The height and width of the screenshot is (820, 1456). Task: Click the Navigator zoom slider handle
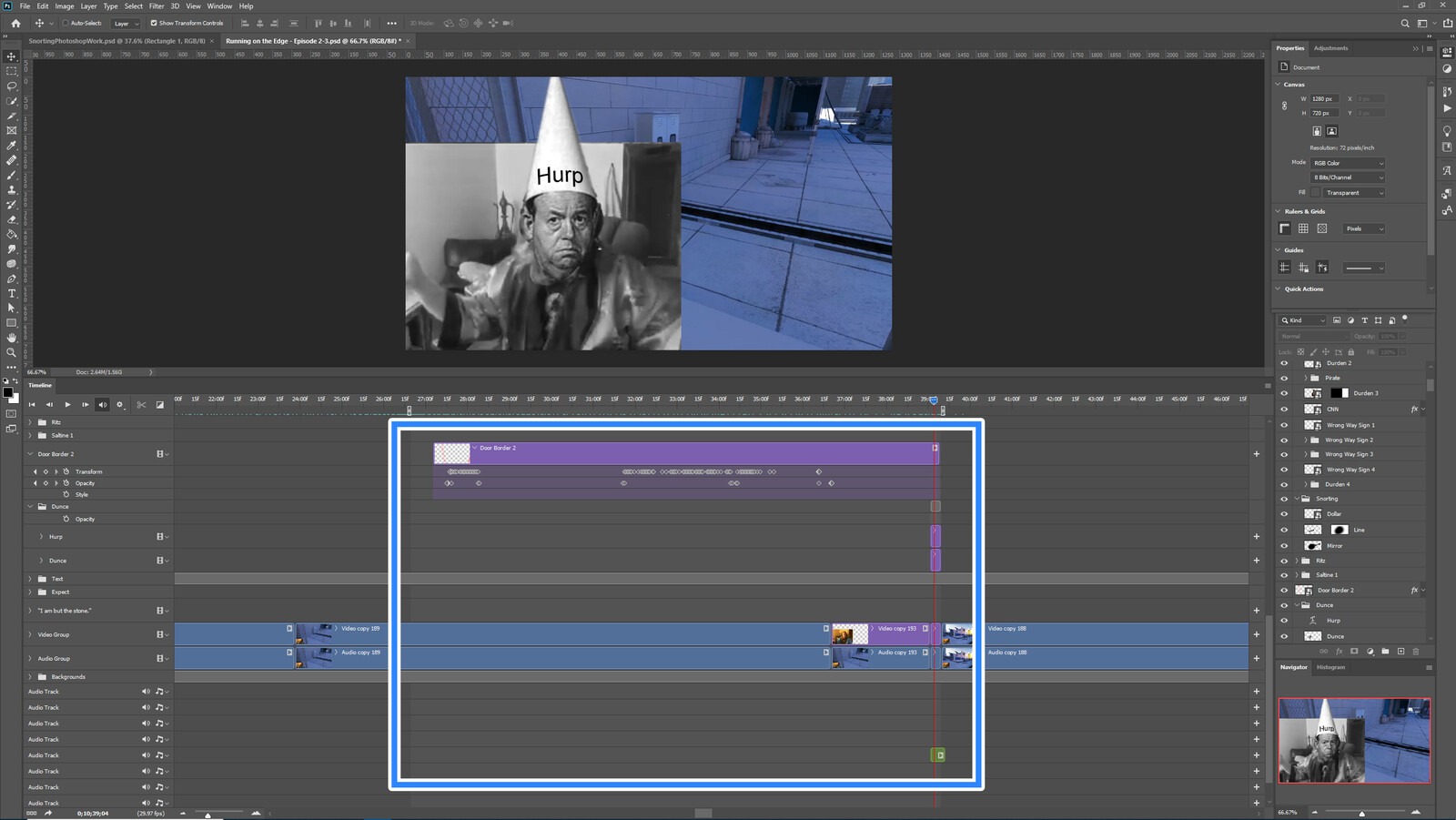1361,813
